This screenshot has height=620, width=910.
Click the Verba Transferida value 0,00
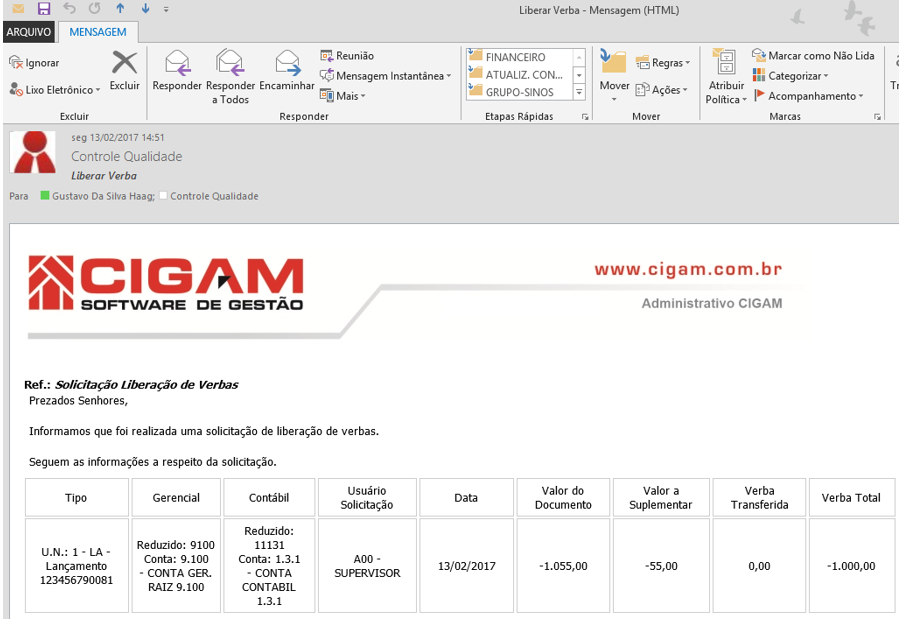(759, 566)
